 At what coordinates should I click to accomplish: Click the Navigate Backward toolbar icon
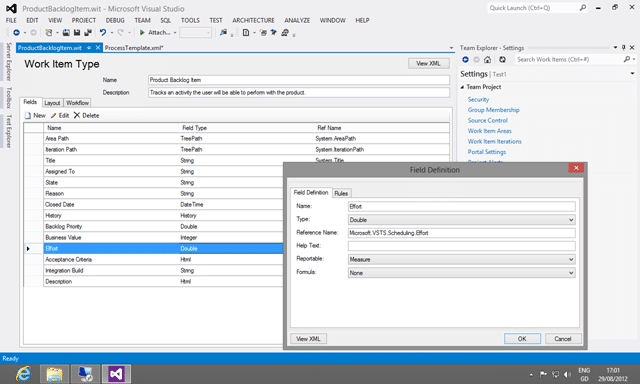(x=16, y=33)
